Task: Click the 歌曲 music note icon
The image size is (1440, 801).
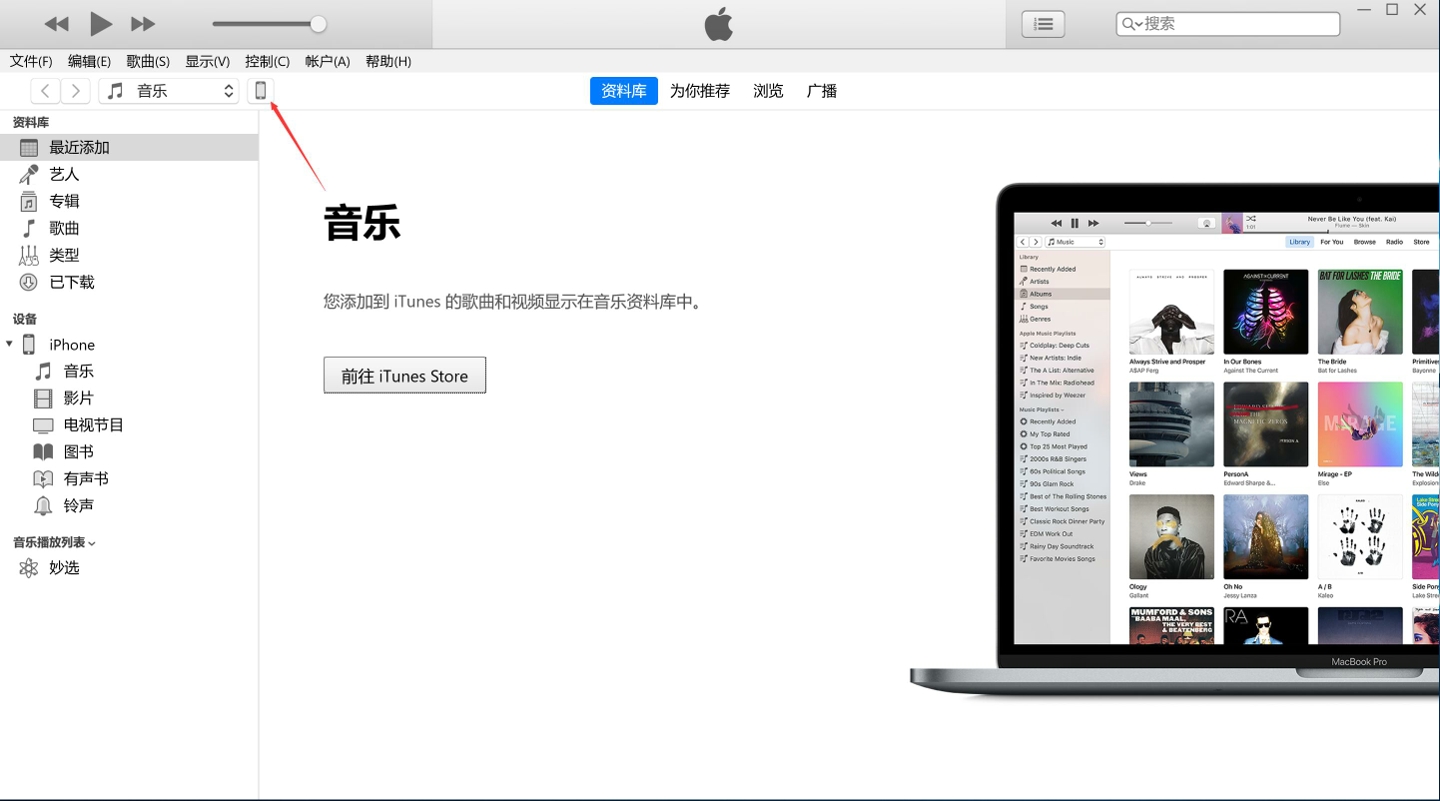Action: 29,228
